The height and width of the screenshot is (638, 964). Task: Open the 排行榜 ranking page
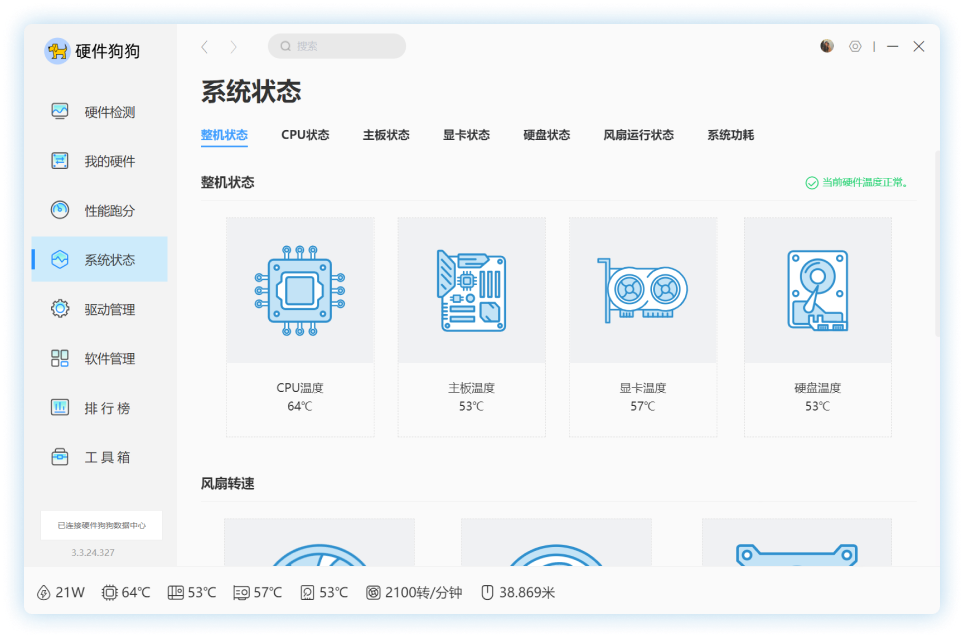pyautogui.click(x=98, y=408)
